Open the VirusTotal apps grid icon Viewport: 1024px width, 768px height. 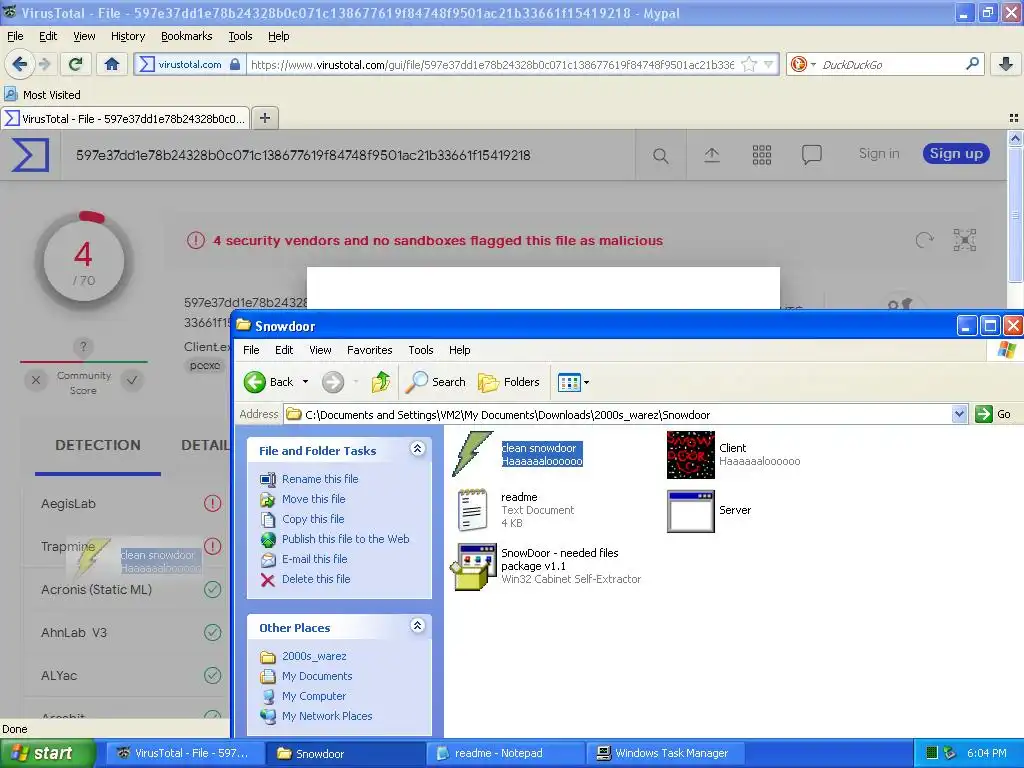point(761,155)
